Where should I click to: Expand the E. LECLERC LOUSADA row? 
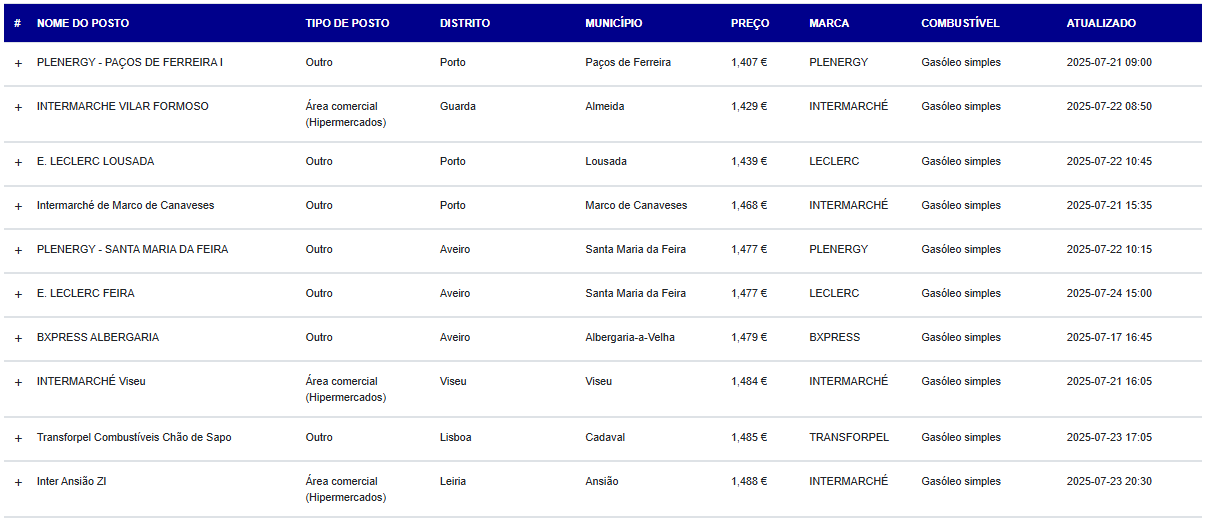[x=18, y=162]
